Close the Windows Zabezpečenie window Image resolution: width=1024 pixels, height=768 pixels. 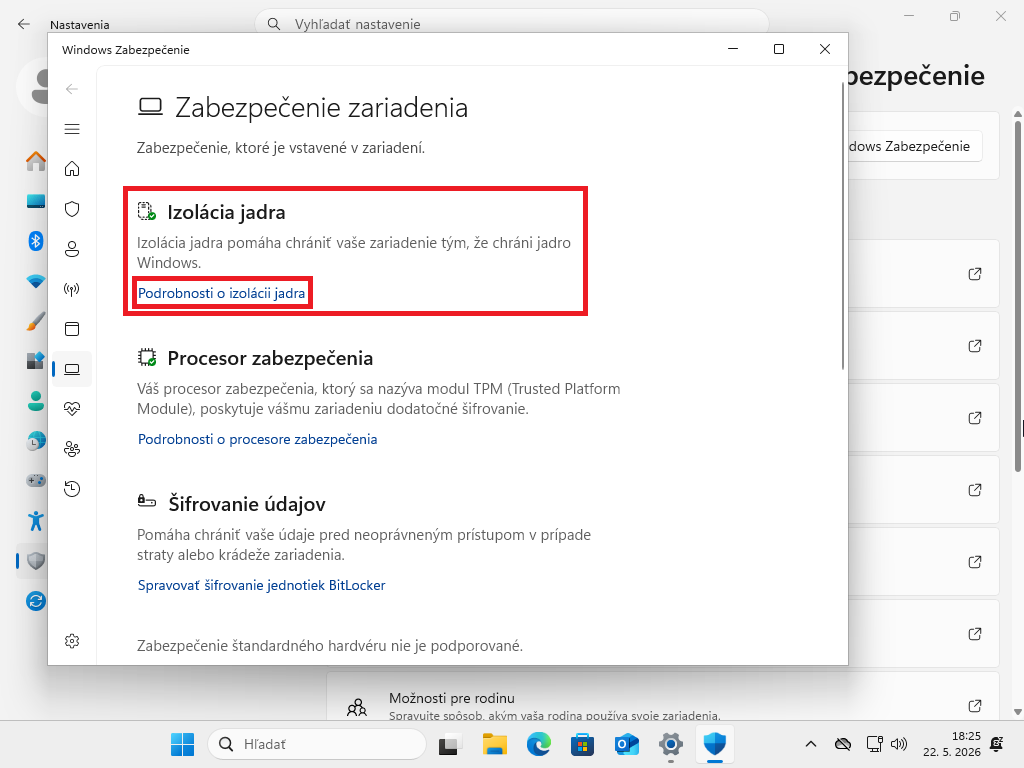click(x=825, y=49)
